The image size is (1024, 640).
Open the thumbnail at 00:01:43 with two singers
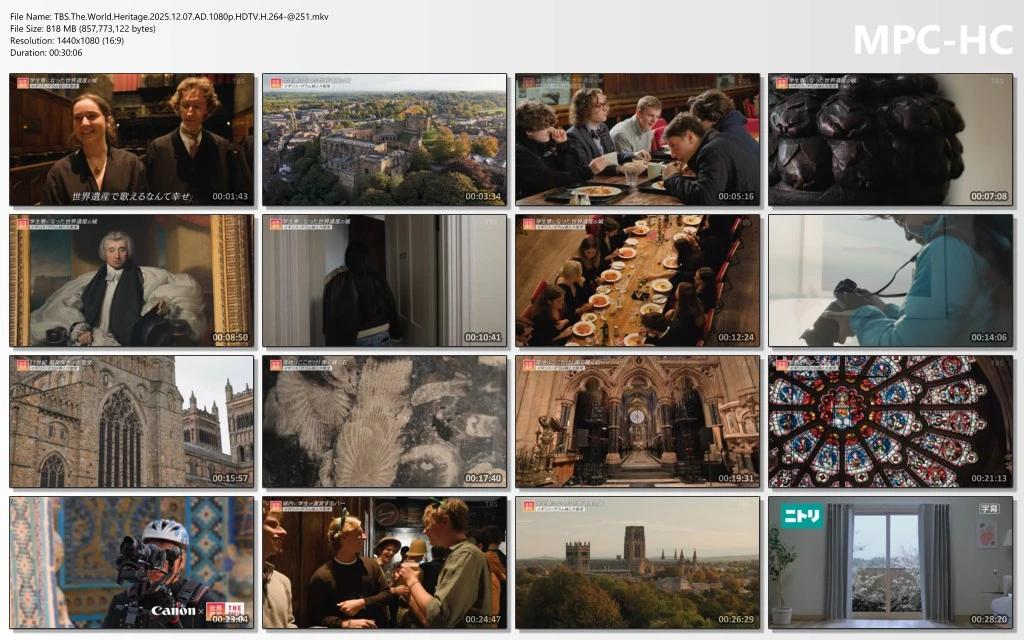pyautogui.click(x=132, y=139)
